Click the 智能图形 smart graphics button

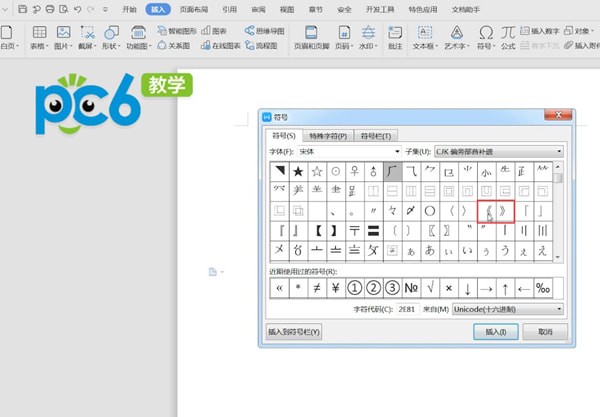[177, 31]
